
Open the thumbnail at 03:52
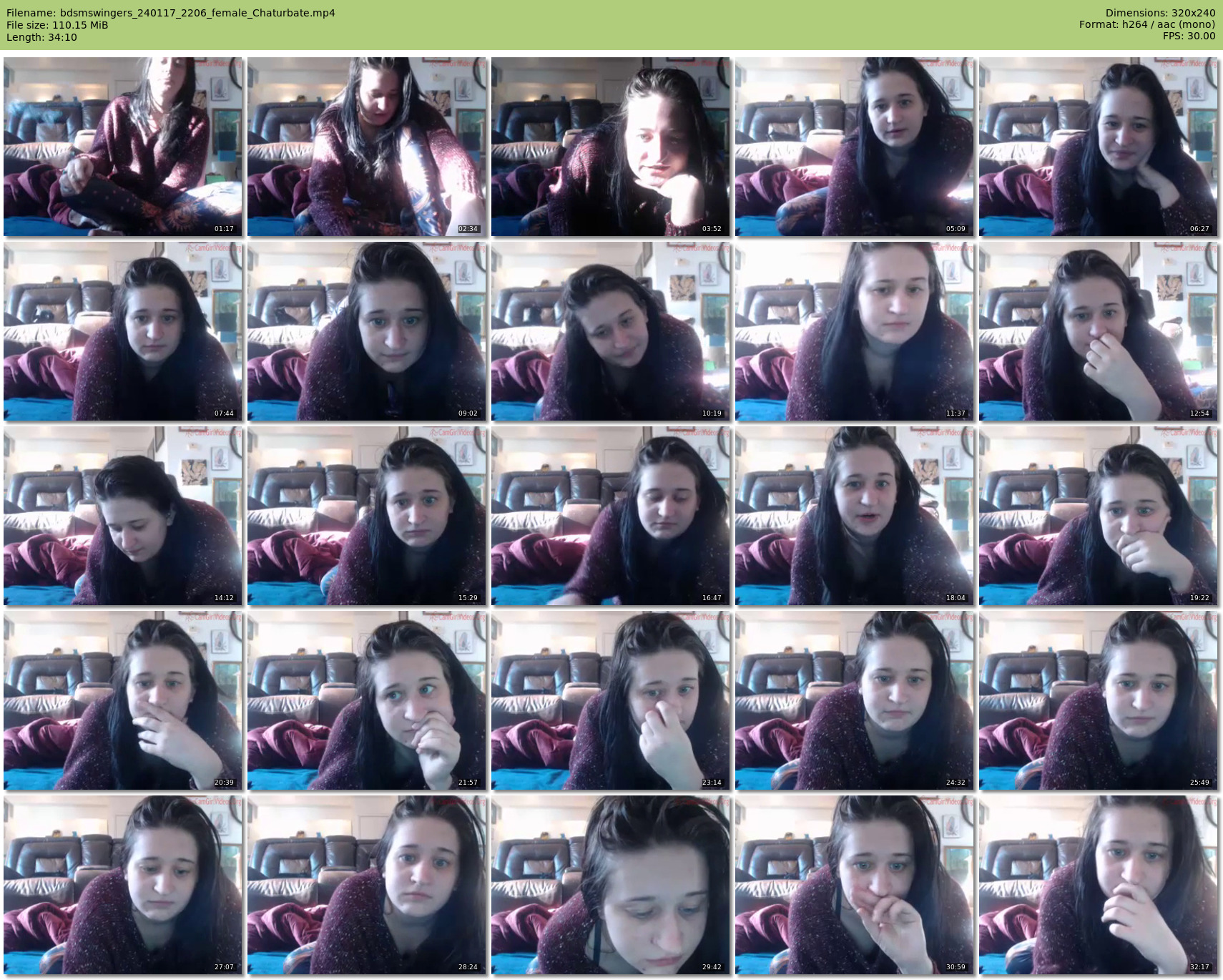611,147
